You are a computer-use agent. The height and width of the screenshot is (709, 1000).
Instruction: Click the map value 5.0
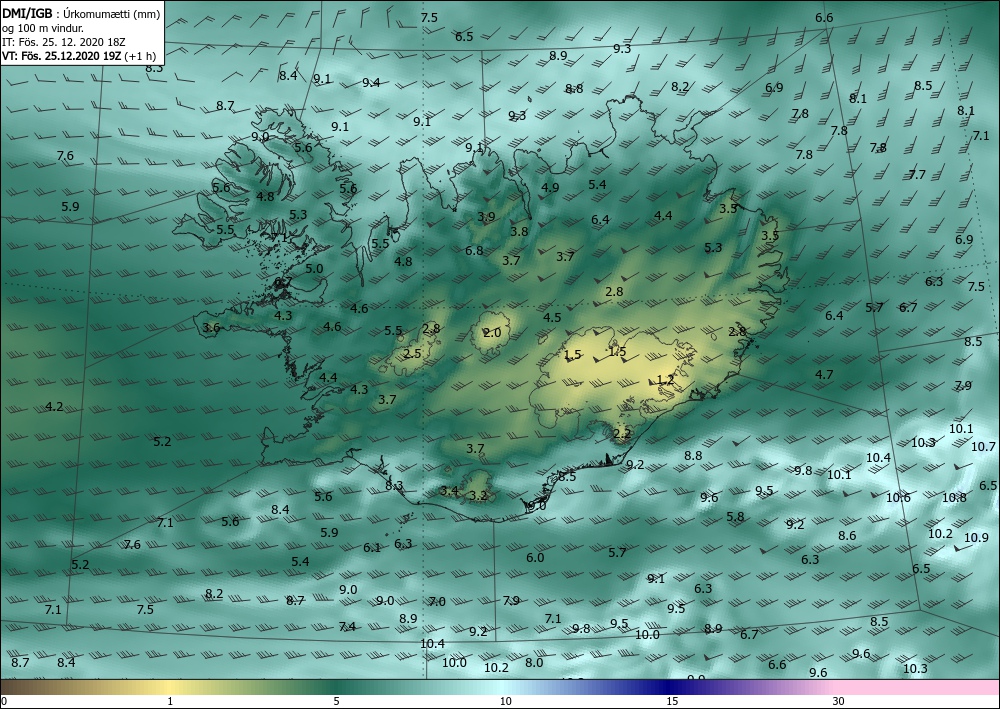314,268
